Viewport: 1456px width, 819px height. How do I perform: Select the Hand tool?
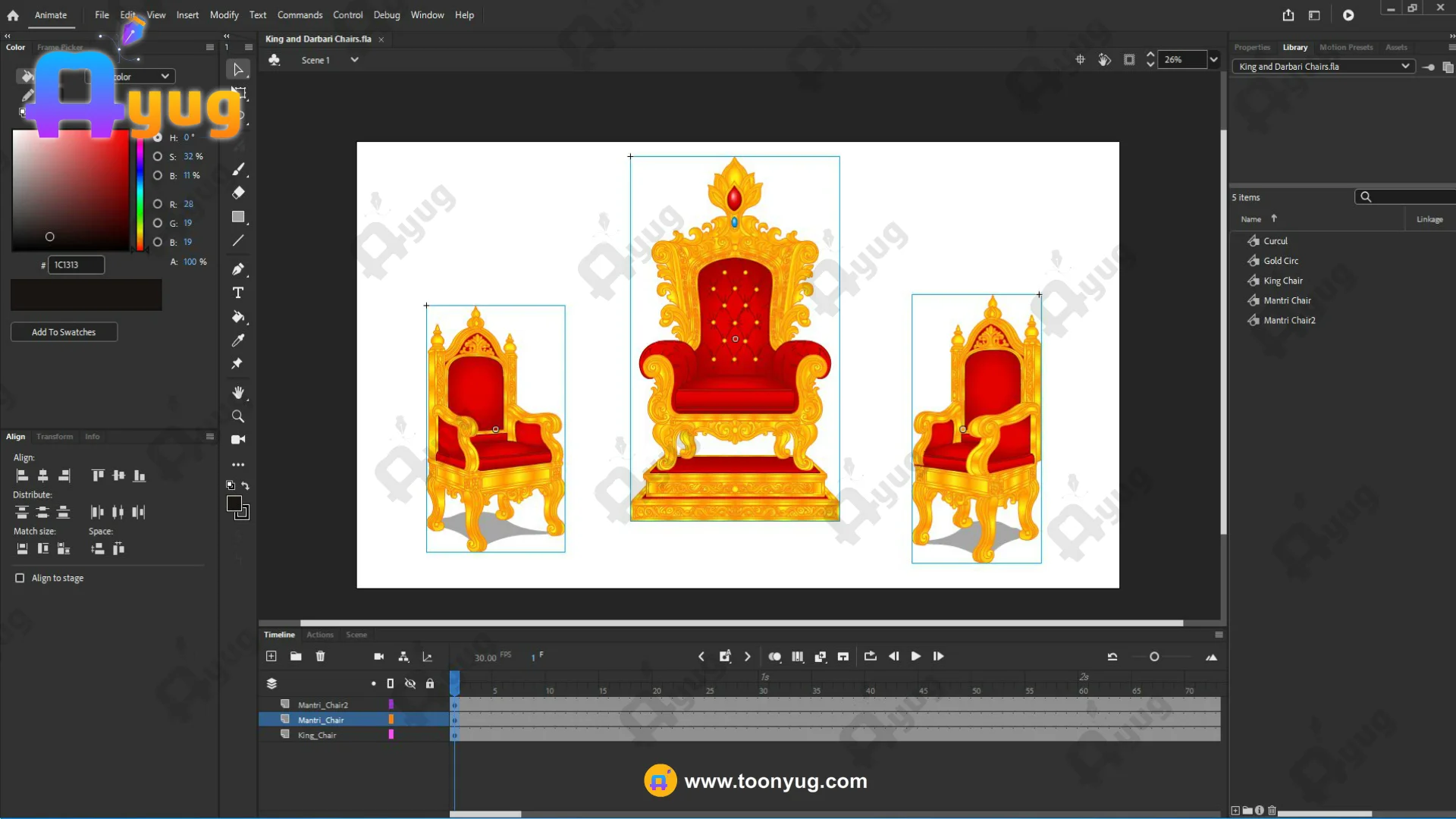[x=238, y=392]
